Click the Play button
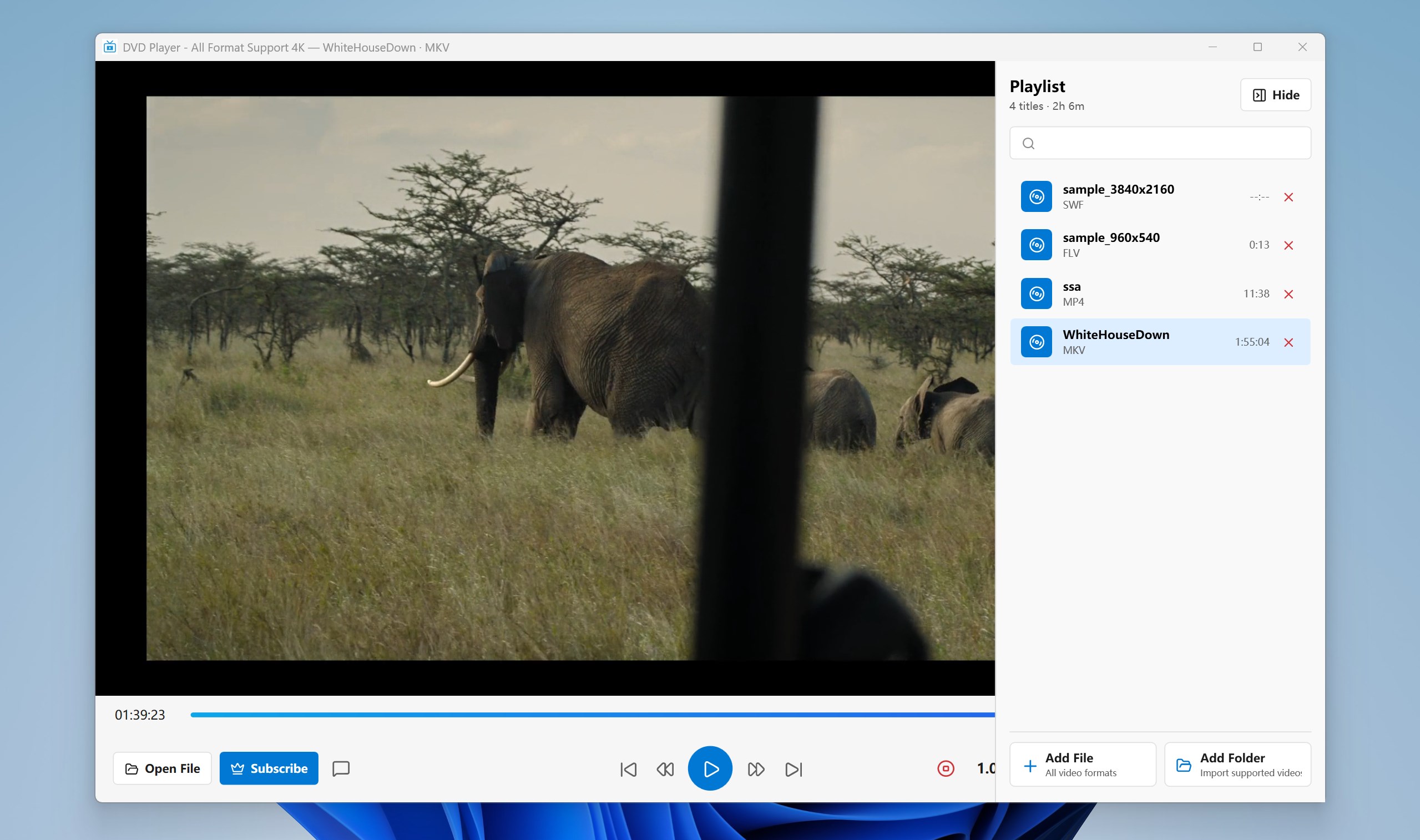This screenshot has width=1420, height=840. click(710, 768)
